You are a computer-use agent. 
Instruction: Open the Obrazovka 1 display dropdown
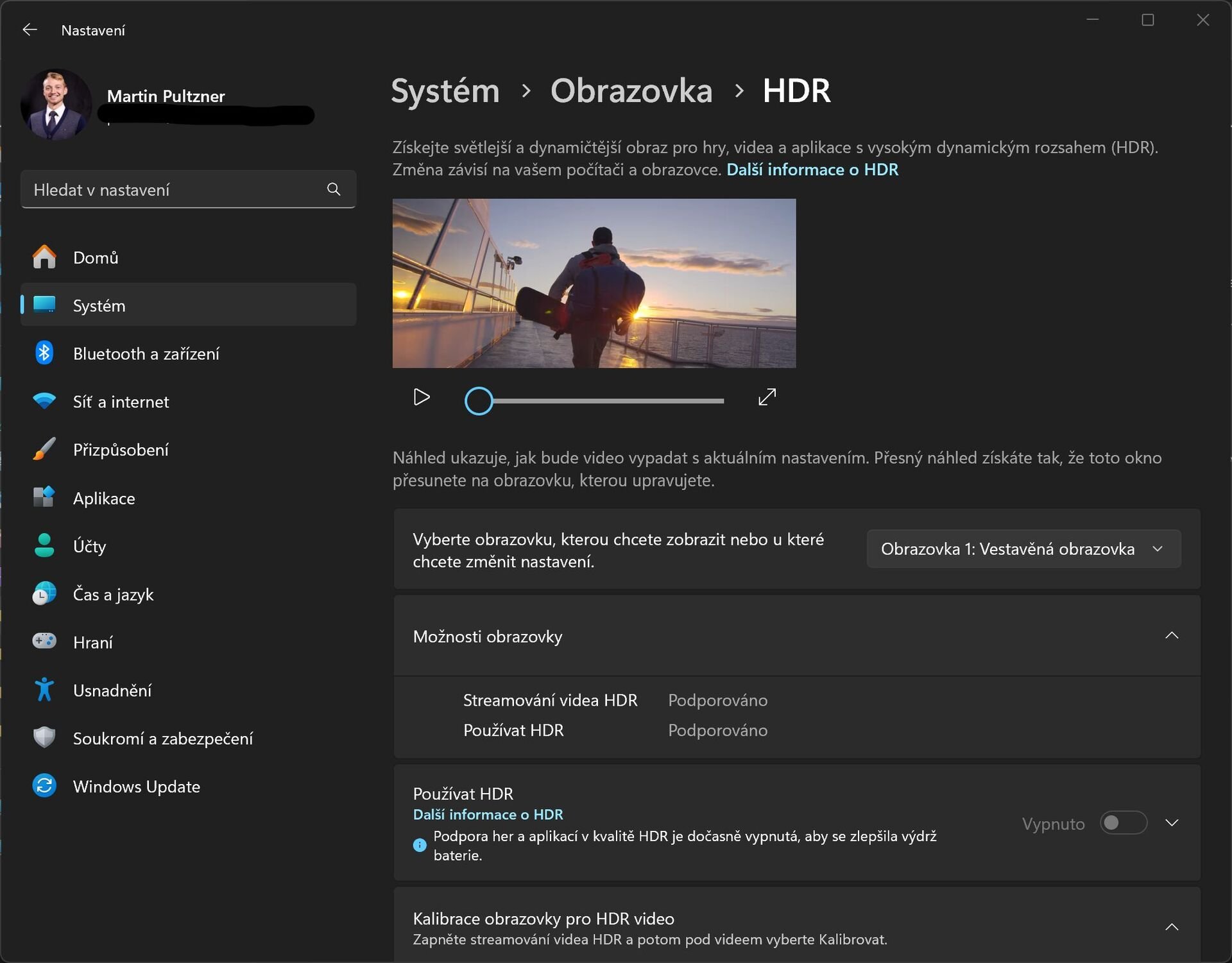point(1023,549)
